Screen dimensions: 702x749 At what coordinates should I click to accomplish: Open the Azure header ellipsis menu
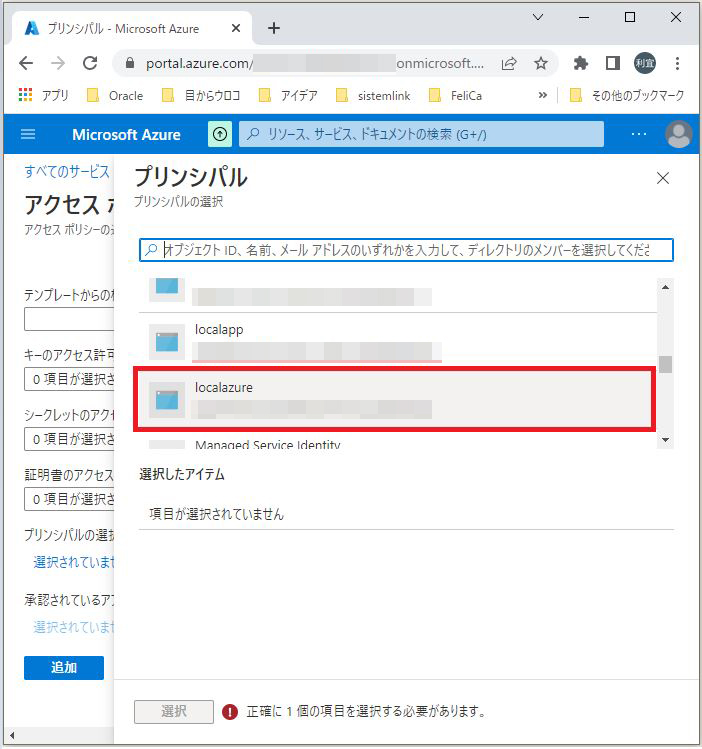coord(638,134)
